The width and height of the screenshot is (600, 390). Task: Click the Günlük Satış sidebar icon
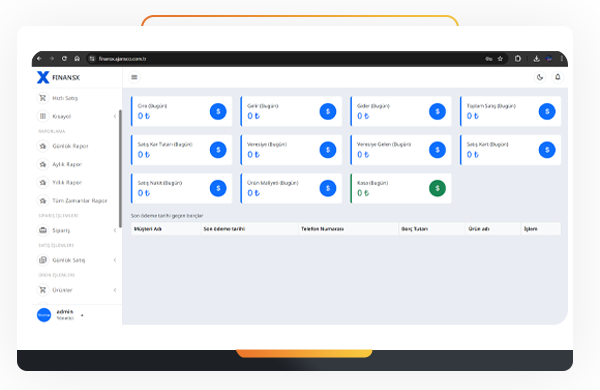tap(43, 260)
